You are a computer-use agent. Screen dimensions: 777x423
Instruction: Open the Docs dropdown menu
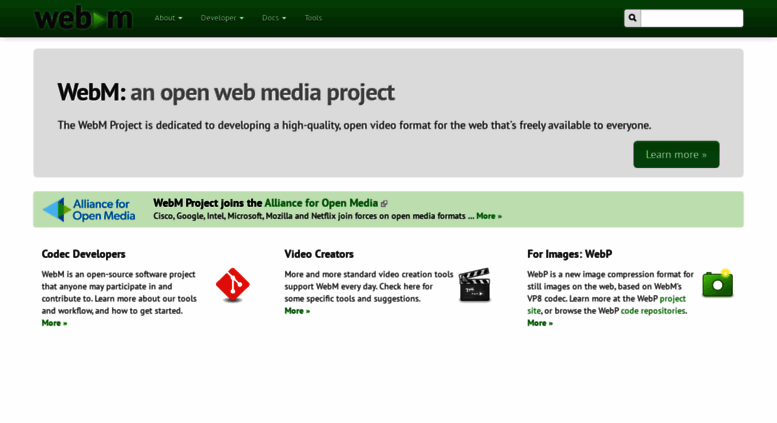click(274, 18)
